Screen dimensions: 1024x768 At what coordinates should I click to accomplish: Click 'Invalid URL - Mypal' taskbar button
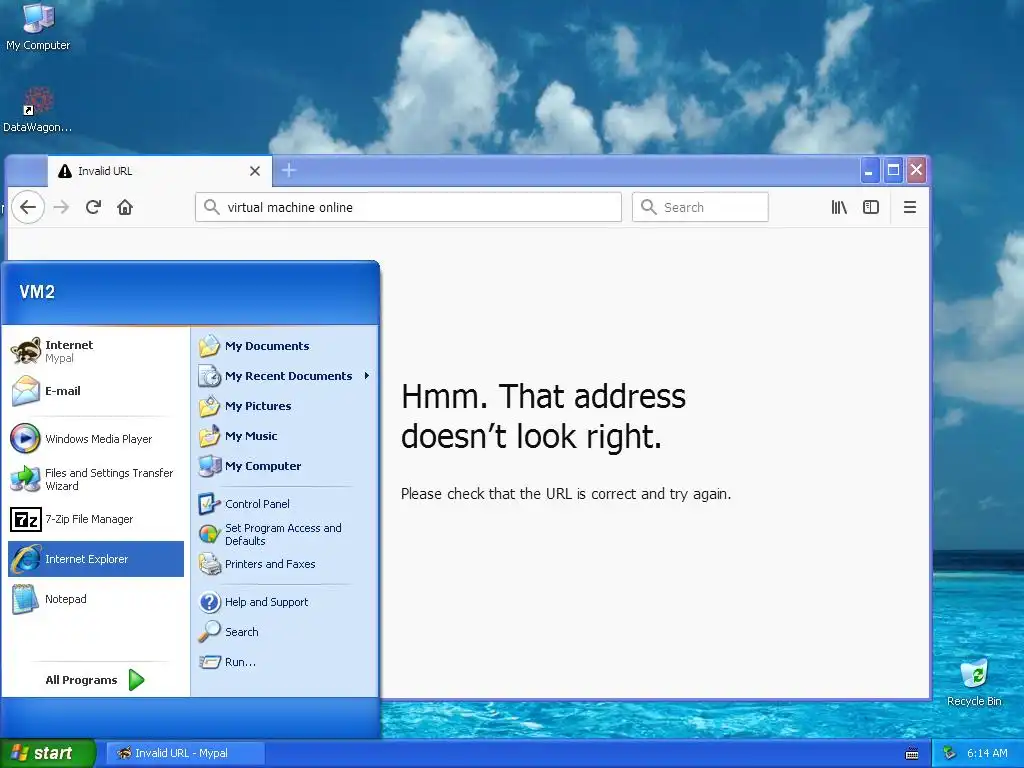tap(185, 753)
